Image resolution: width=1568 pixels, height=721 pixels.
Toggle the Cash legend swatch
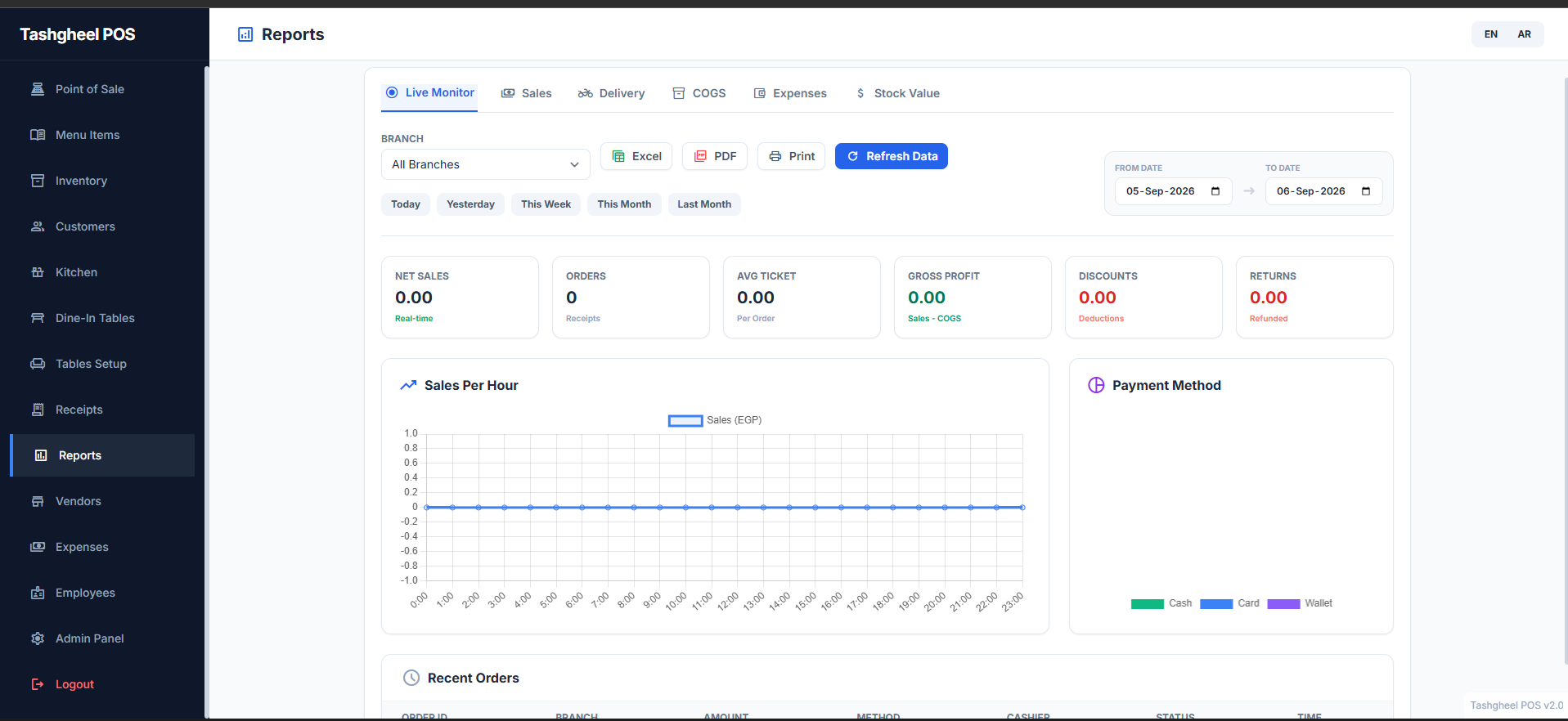[x=1147, y=604]
